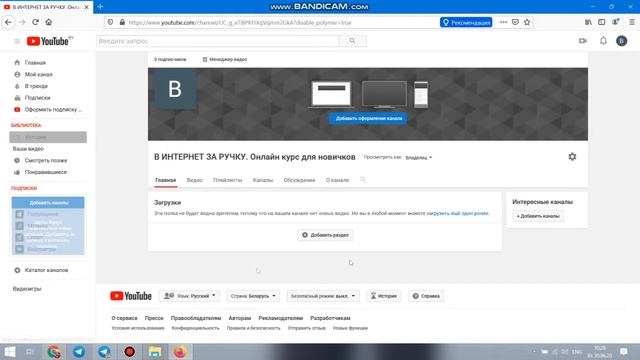Screen dimensions: 640x360
Task: Open page actions three-dot menu
Action: tap(504, 22)
